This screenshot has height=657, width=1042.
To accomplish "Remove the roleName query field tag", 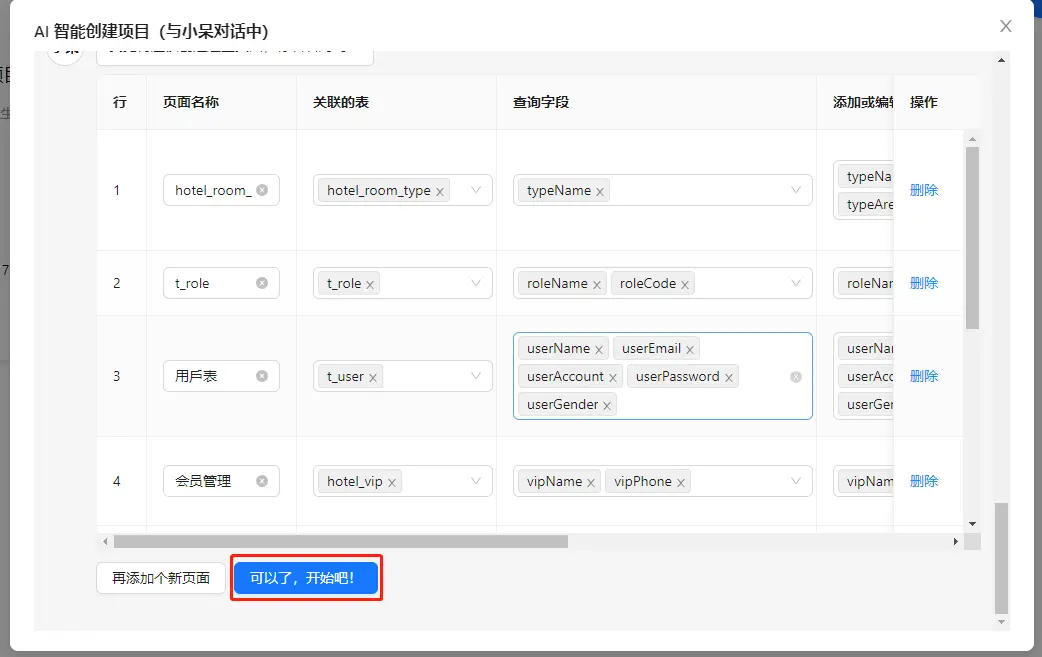I will [x=597, y=284].
